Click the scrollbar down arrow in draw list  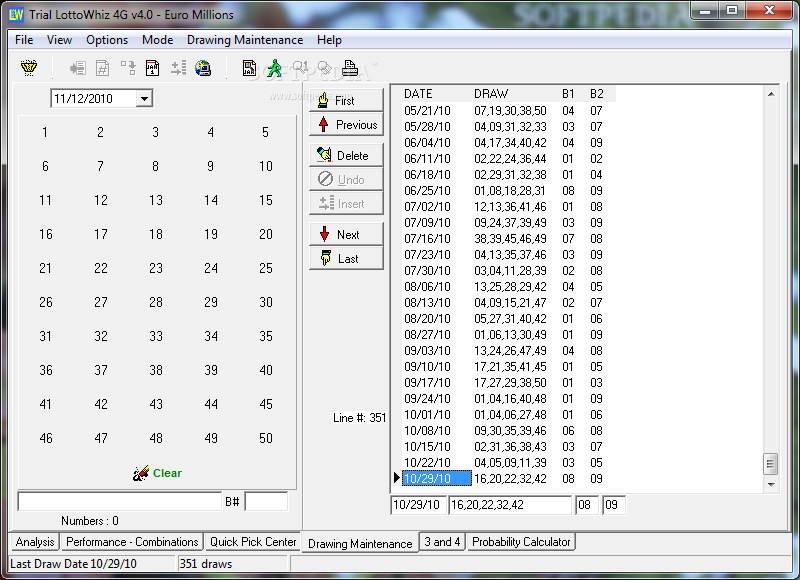[771, 485]
